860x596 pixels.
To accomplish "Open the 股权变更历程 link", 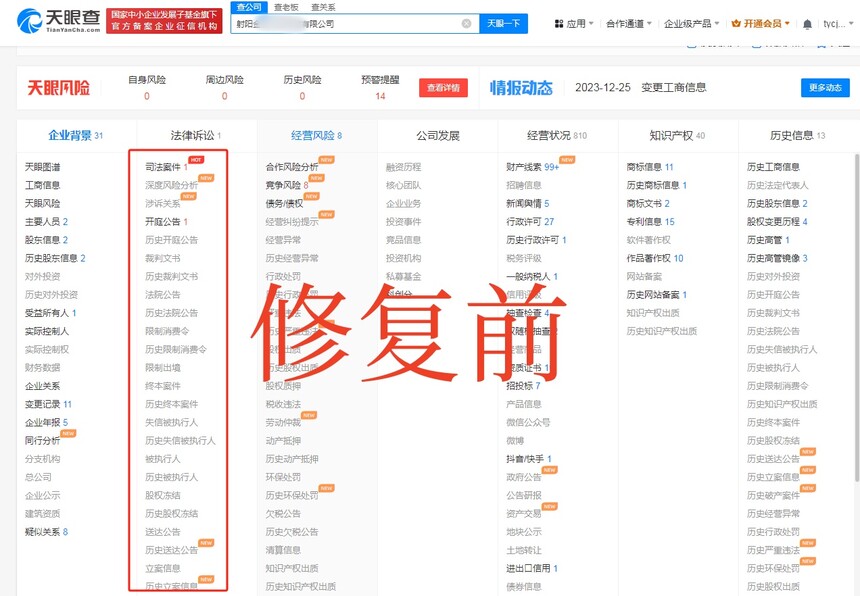I will coord(777,222).
